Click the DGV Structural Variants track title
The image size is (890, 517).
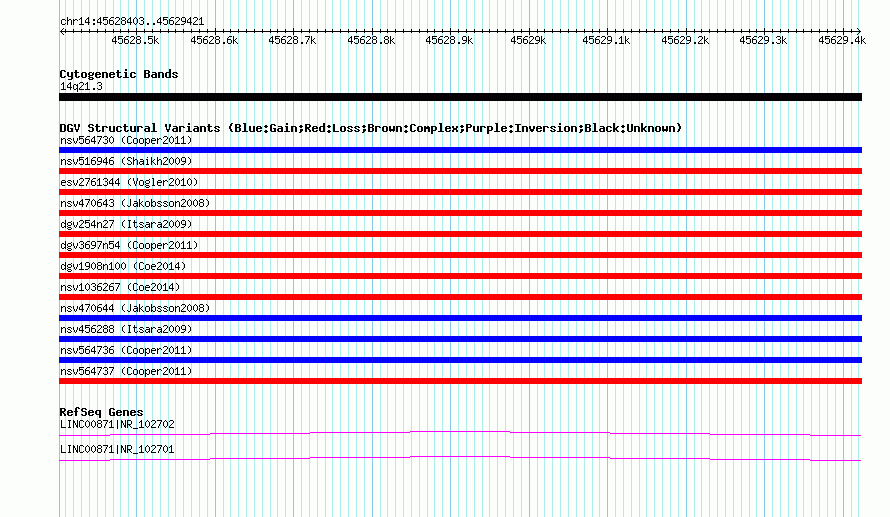point(371,128)
